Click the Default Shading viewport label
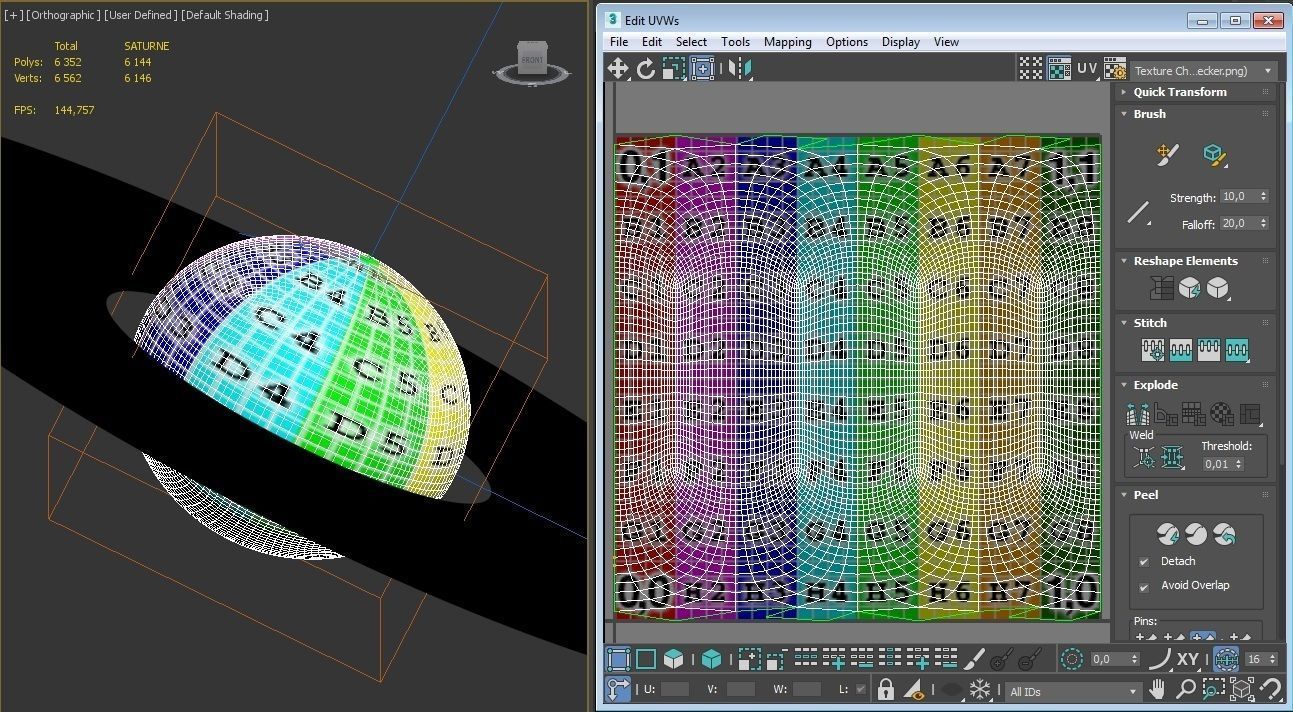Image resolution: width=1293 pixels, height=712 pixels. coord(226,15)
